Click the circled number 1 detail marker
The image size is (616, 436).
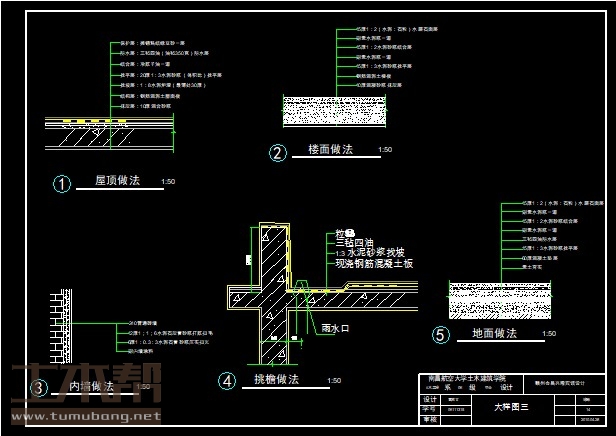tap(63, 183)
